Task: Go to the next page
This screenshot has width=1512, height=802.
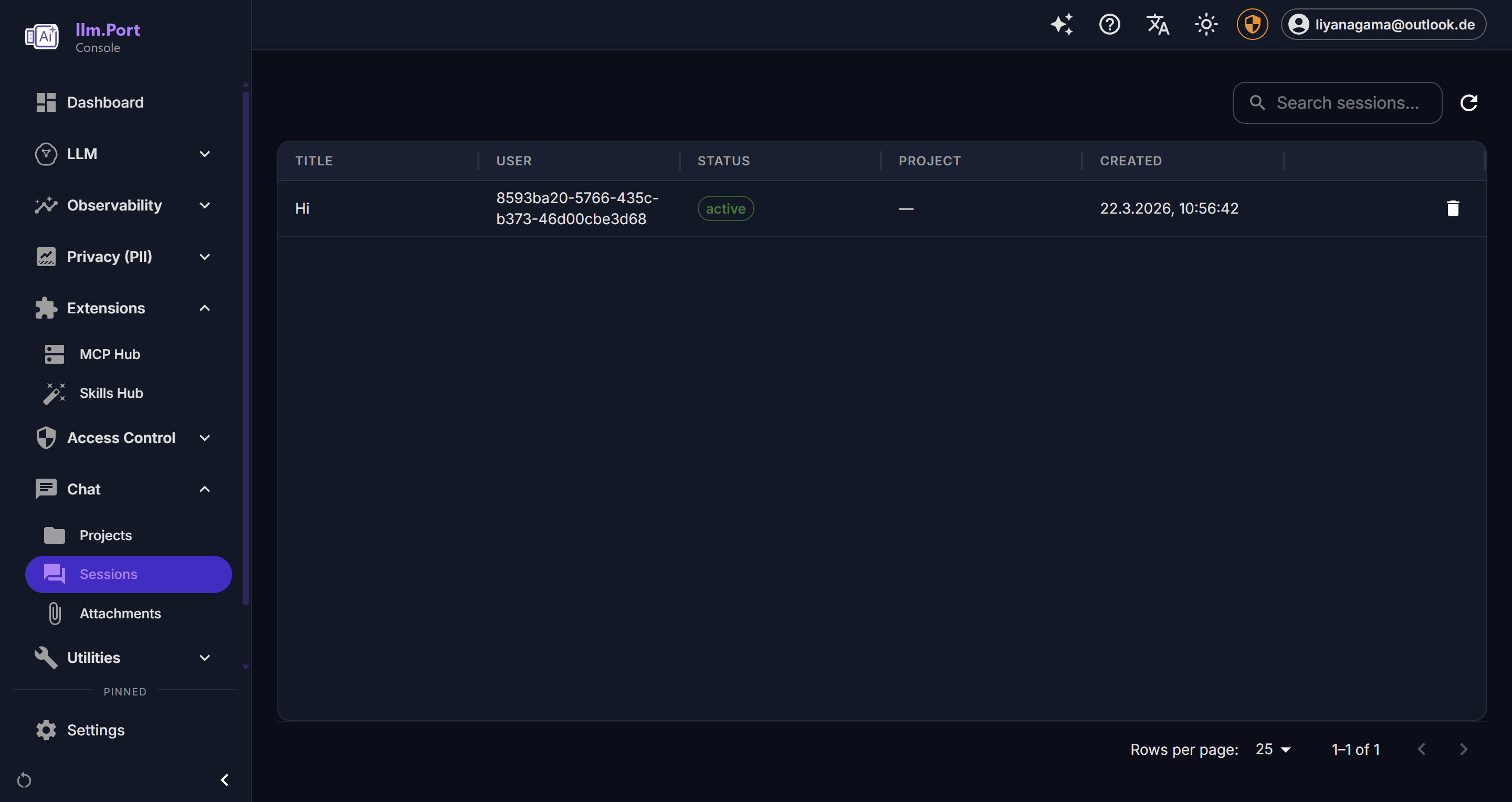Action: pos(1463,749)
